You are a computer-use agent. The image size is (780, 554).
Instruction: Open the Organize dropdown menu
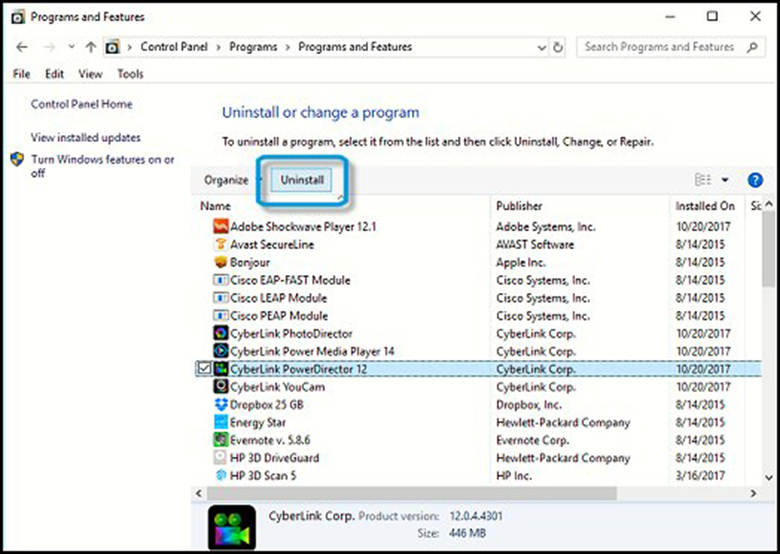(x=227, y=180)
